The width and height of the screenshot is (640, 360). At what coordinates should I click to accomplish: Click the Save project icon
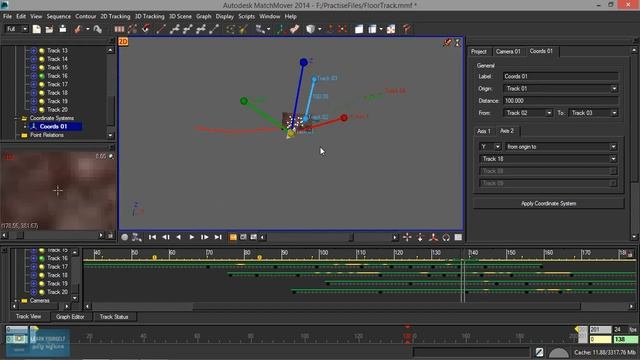point(62,29)
